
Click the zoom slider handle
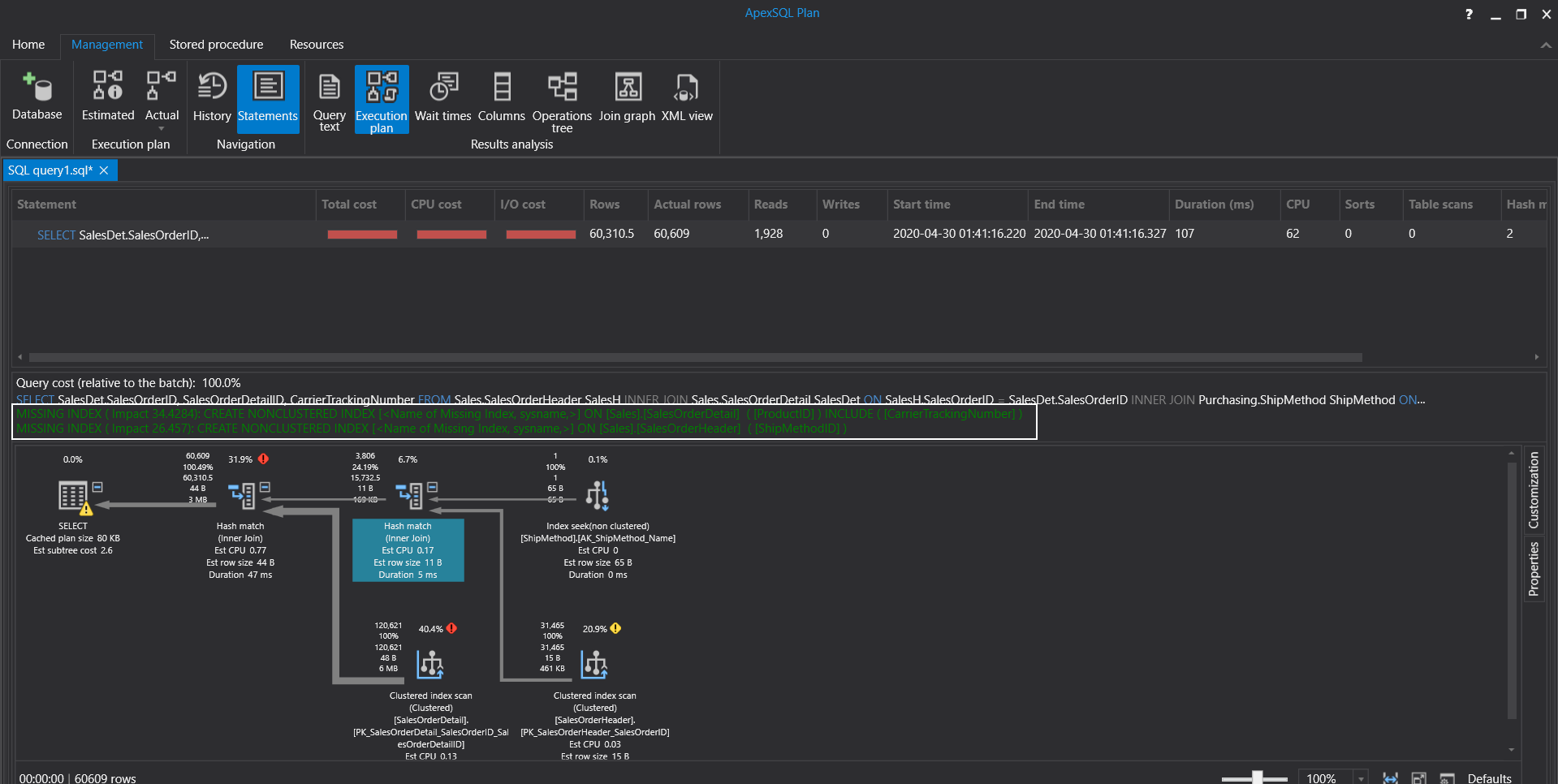point(1257,778)
